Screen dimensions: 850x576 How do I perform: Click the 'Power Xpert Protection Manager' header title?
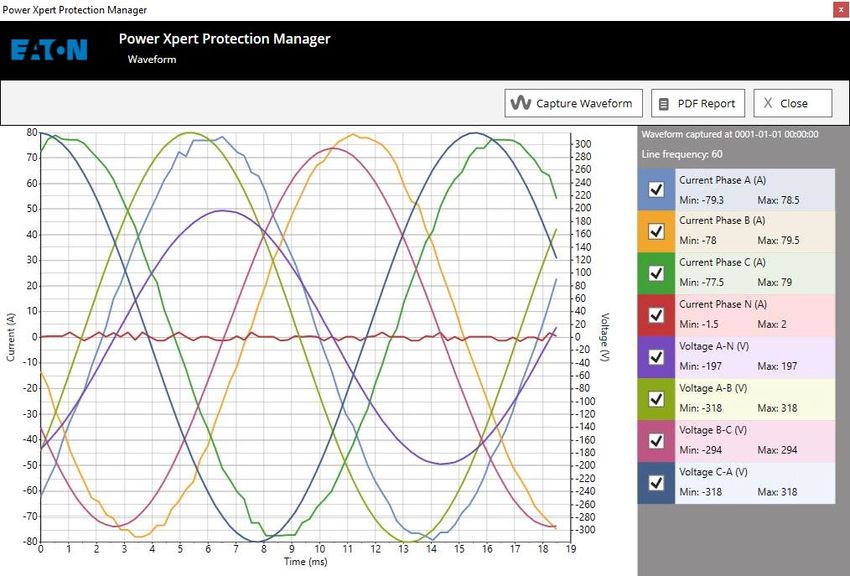224,38
